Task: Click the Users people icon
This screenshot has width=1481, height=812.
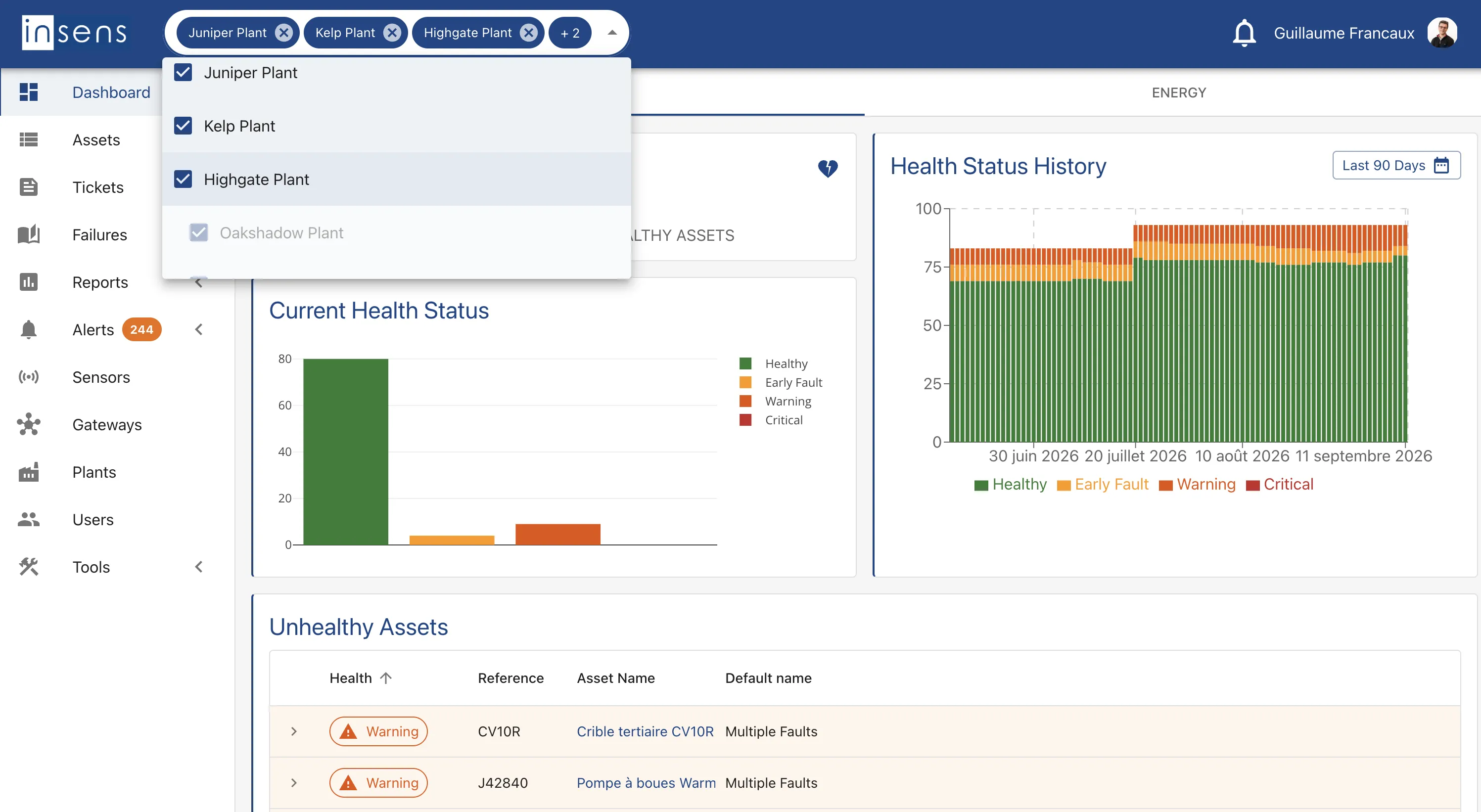Action: (x=28, y=520)
